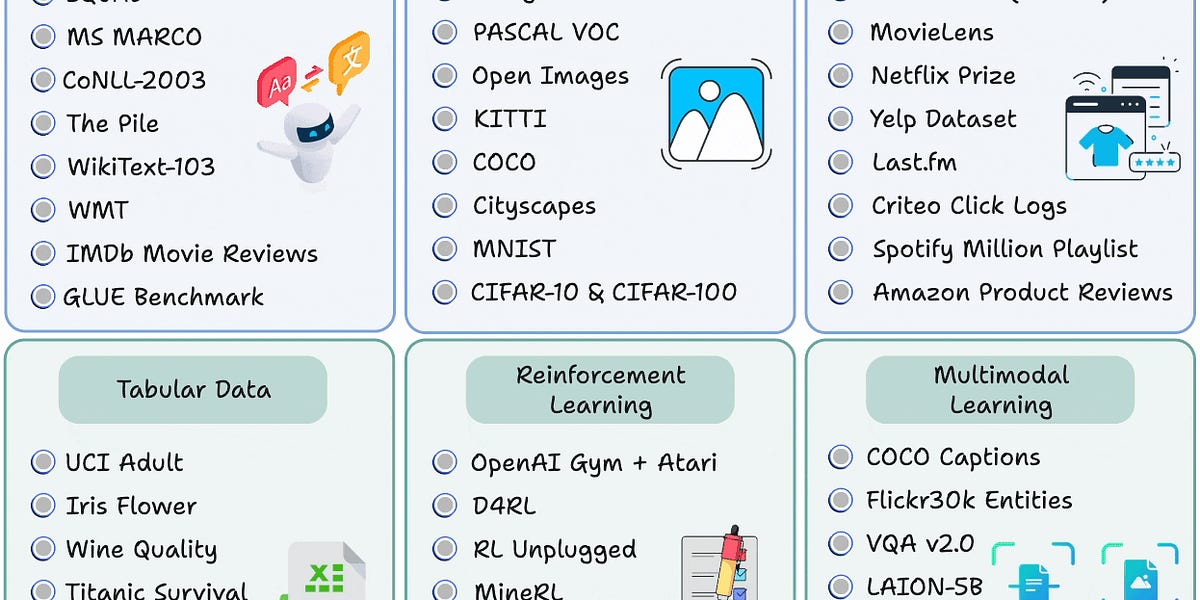1200x600 pixels.
Task: Click the KITTI entry
Action: coord(510,119)
